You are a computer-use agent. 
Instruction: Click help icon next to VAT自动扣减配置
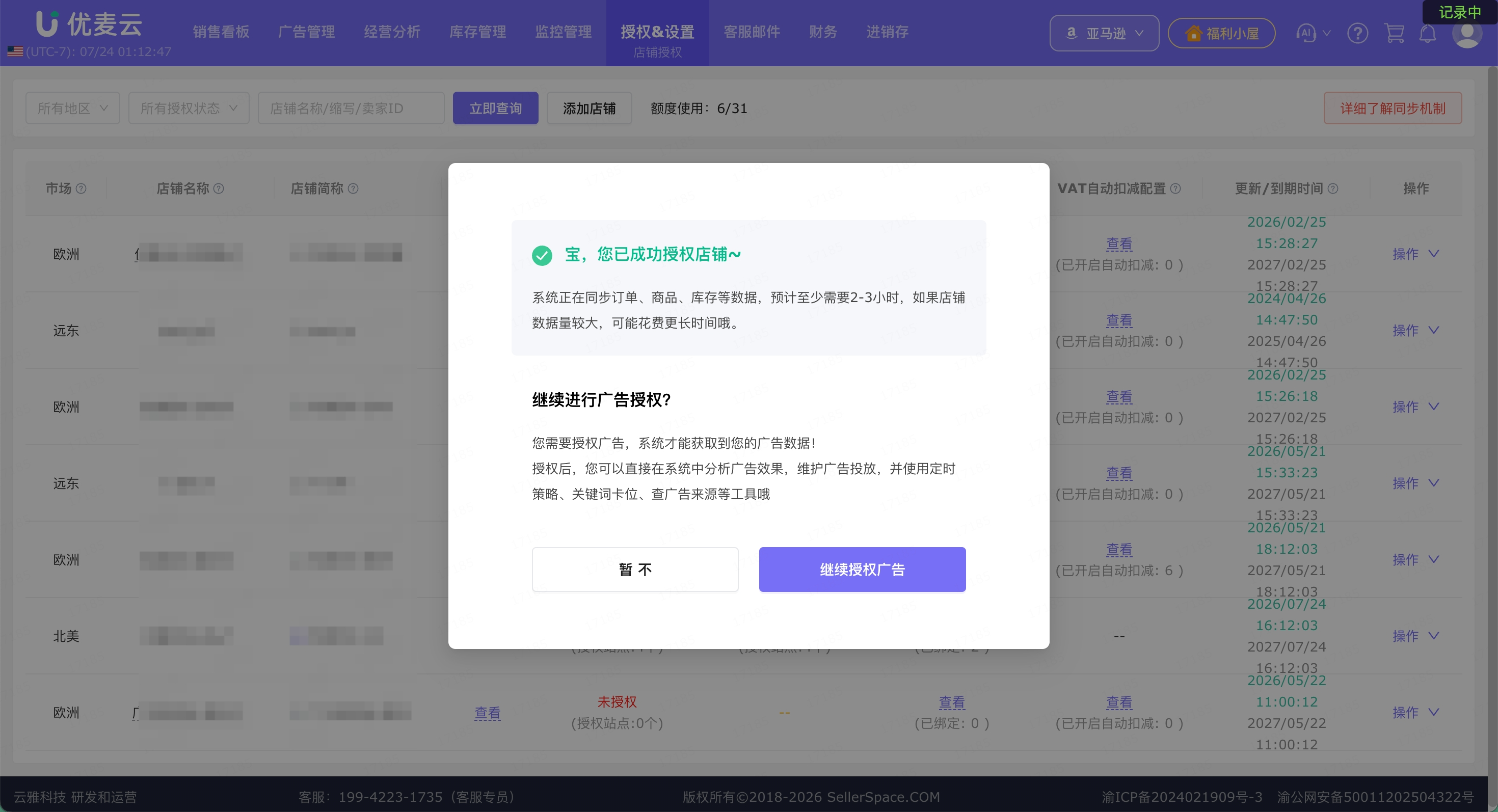[1175, 188]
